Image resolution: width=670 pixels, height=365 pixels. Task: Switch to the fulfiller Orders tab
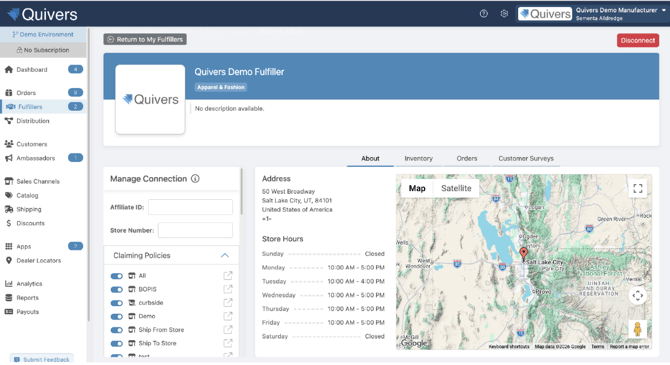(467, 159)
